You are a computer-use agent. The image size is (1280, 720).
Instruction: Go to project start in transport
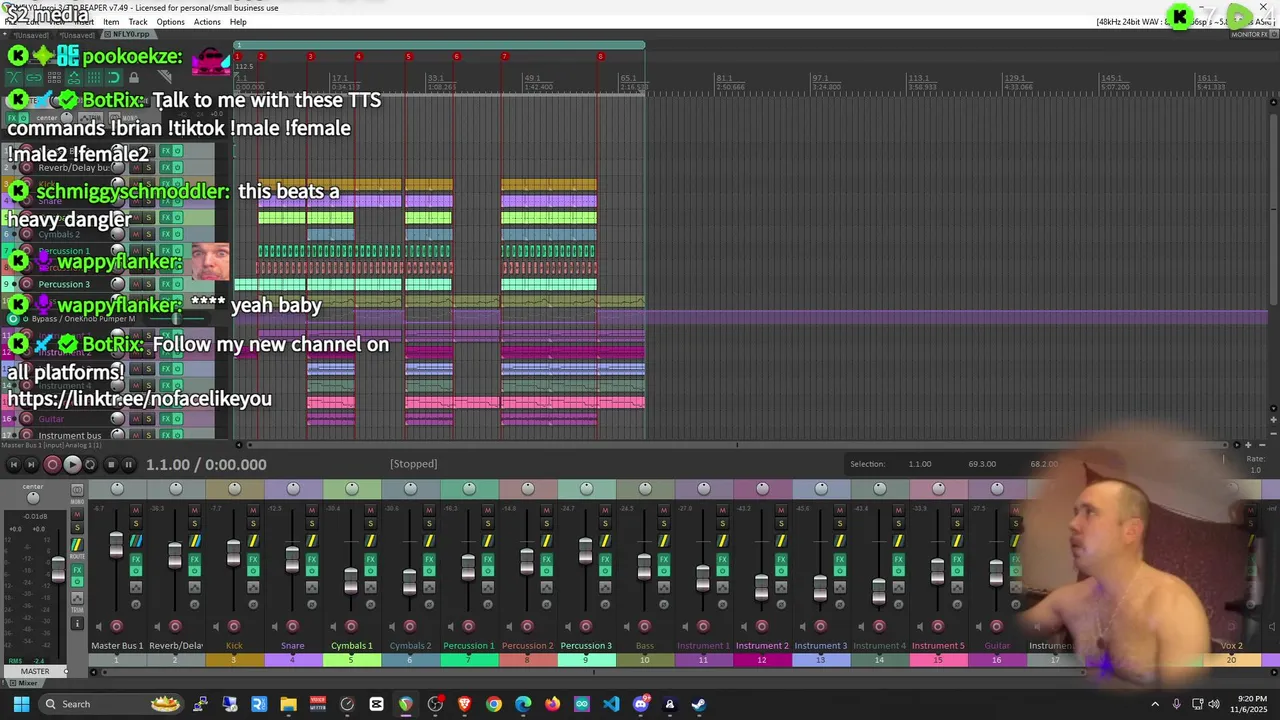coord(13,464)
